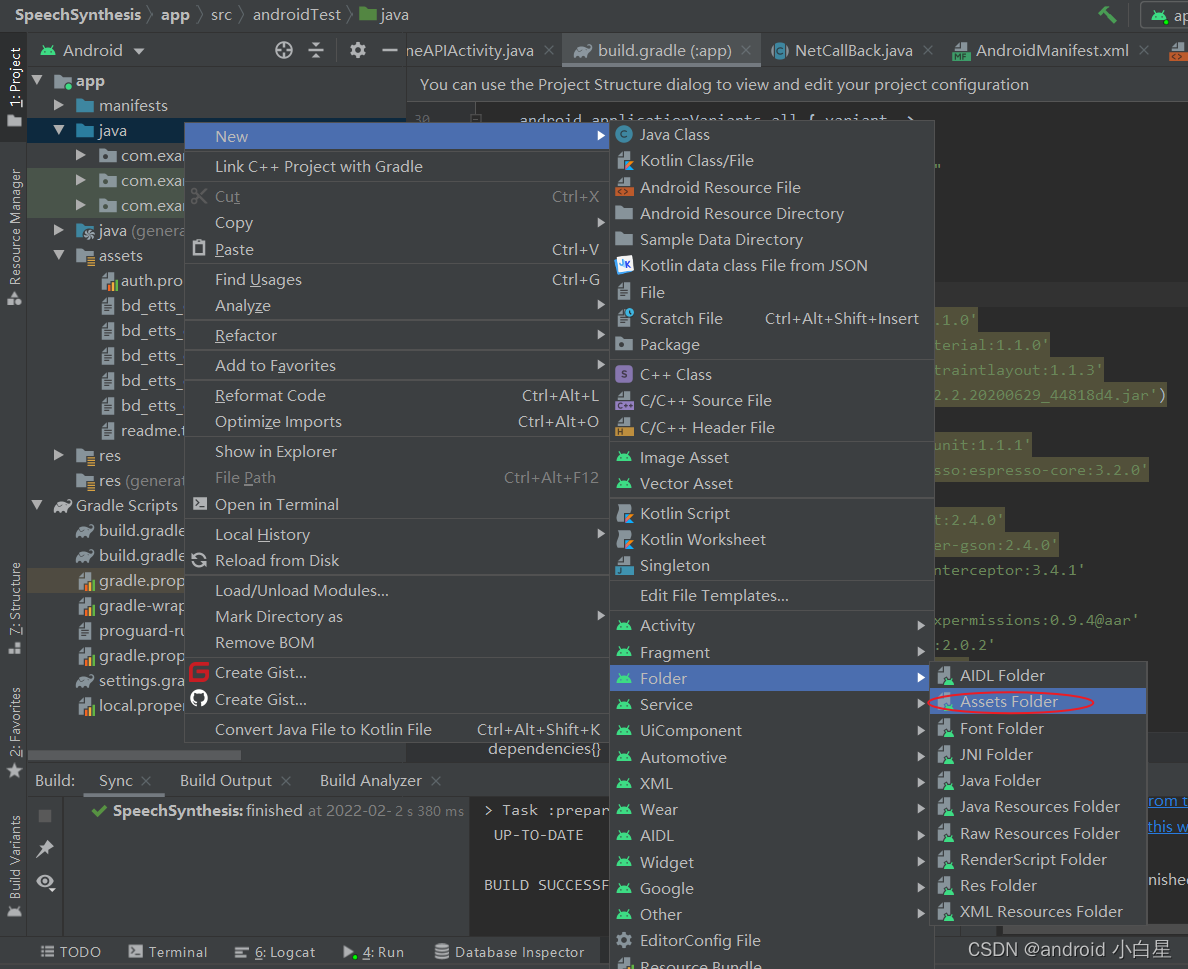Image resolution: width=1188 pixels, height=969 pixels.
Task: Select Edit File Templates entry
Action: click(x=771, y=595)
